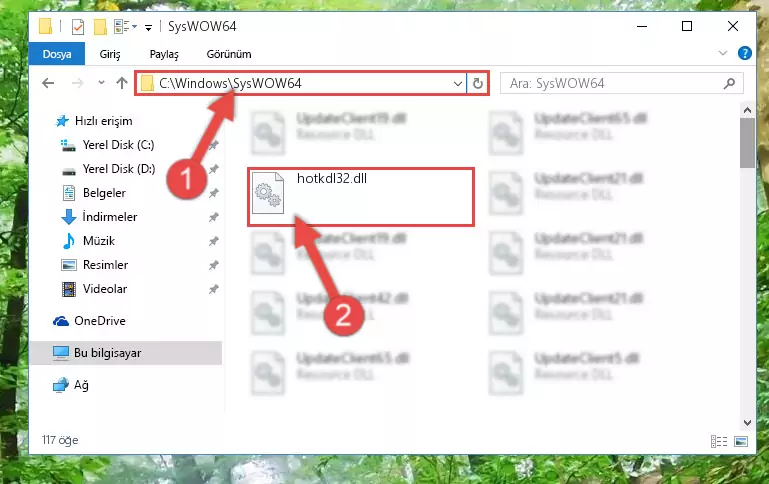Switch to the Görünüm tab

(x=229, y=54)
